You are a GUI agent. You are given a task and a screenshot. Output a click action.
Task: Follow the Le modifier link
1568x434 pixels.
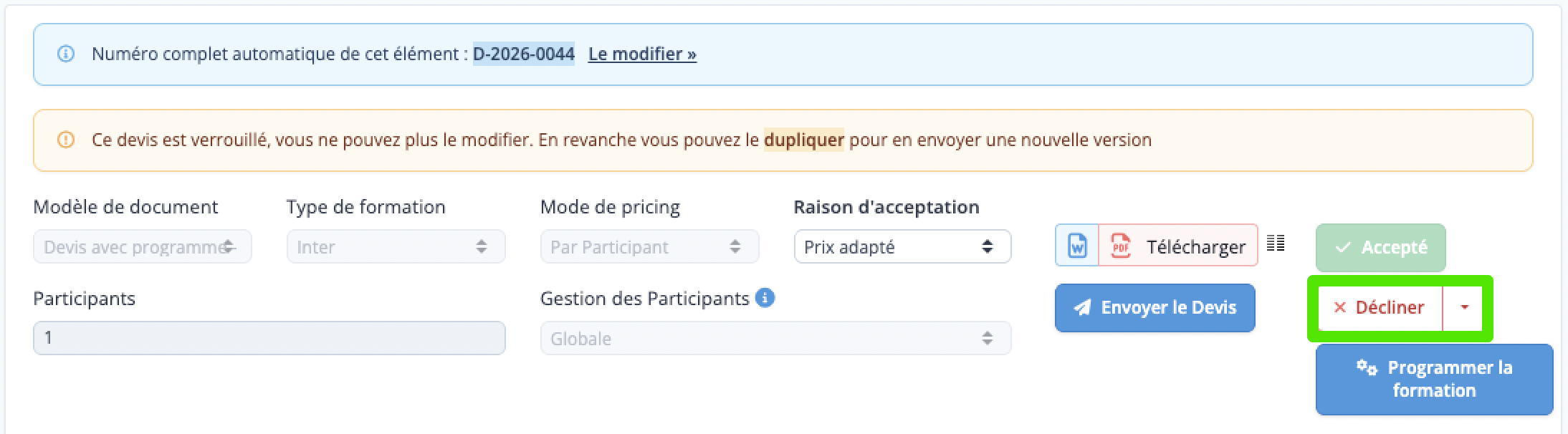pos(642,54)
